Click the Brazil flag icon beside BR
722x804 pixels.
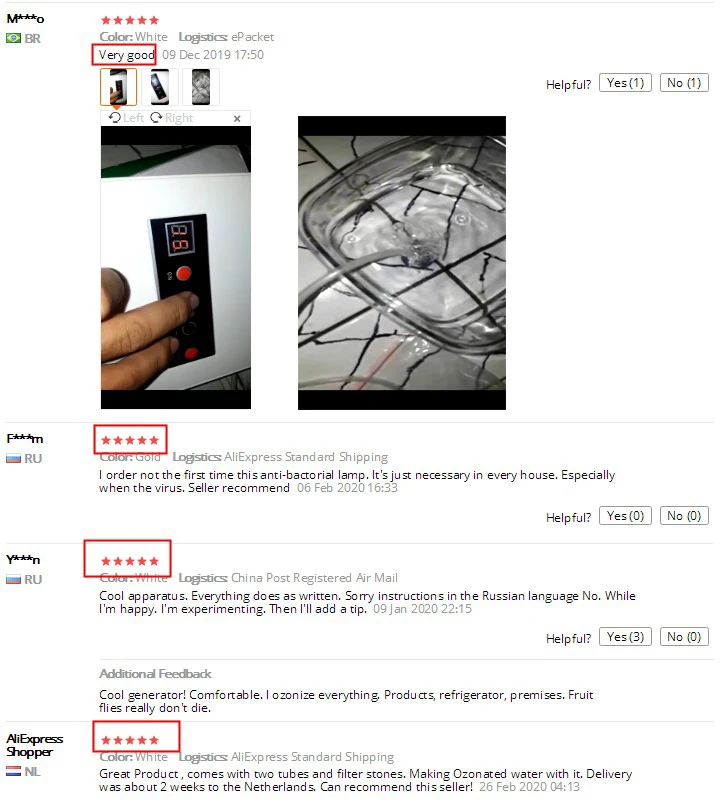point(13,38)
